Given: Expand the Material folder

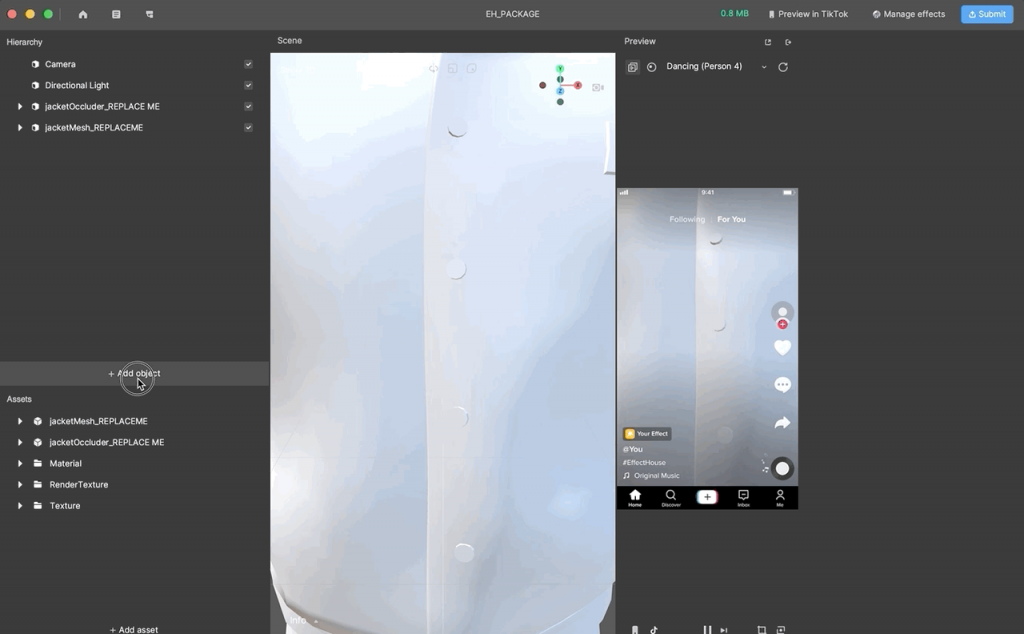Looking at the screenshot, I should click(x=20, y=463).
